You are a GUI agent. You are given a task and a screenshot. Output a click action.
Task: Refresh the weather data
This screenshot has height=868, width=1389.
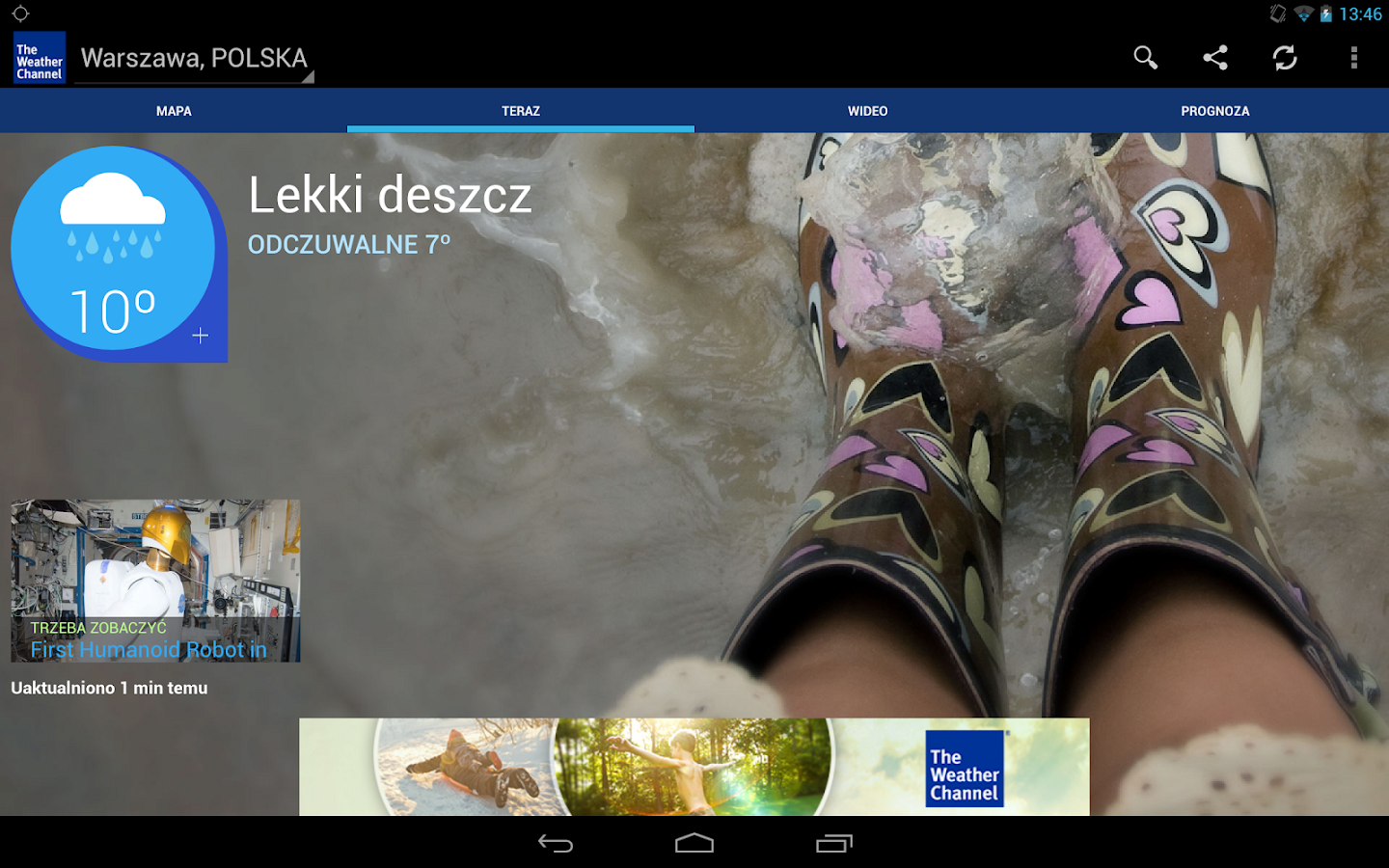(x=1284, y=58)
